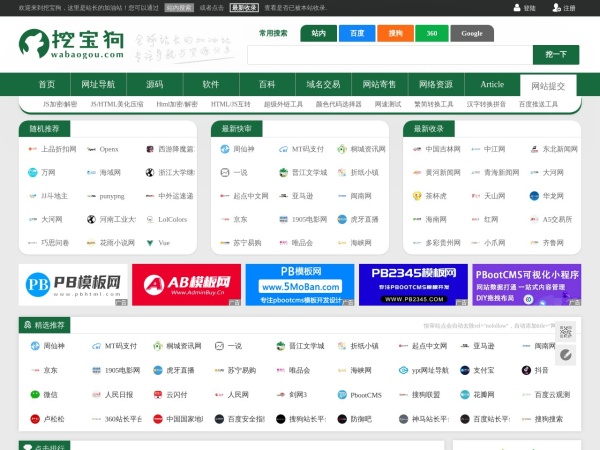Open 软件 in the main navigation

(x=211, y=85)
